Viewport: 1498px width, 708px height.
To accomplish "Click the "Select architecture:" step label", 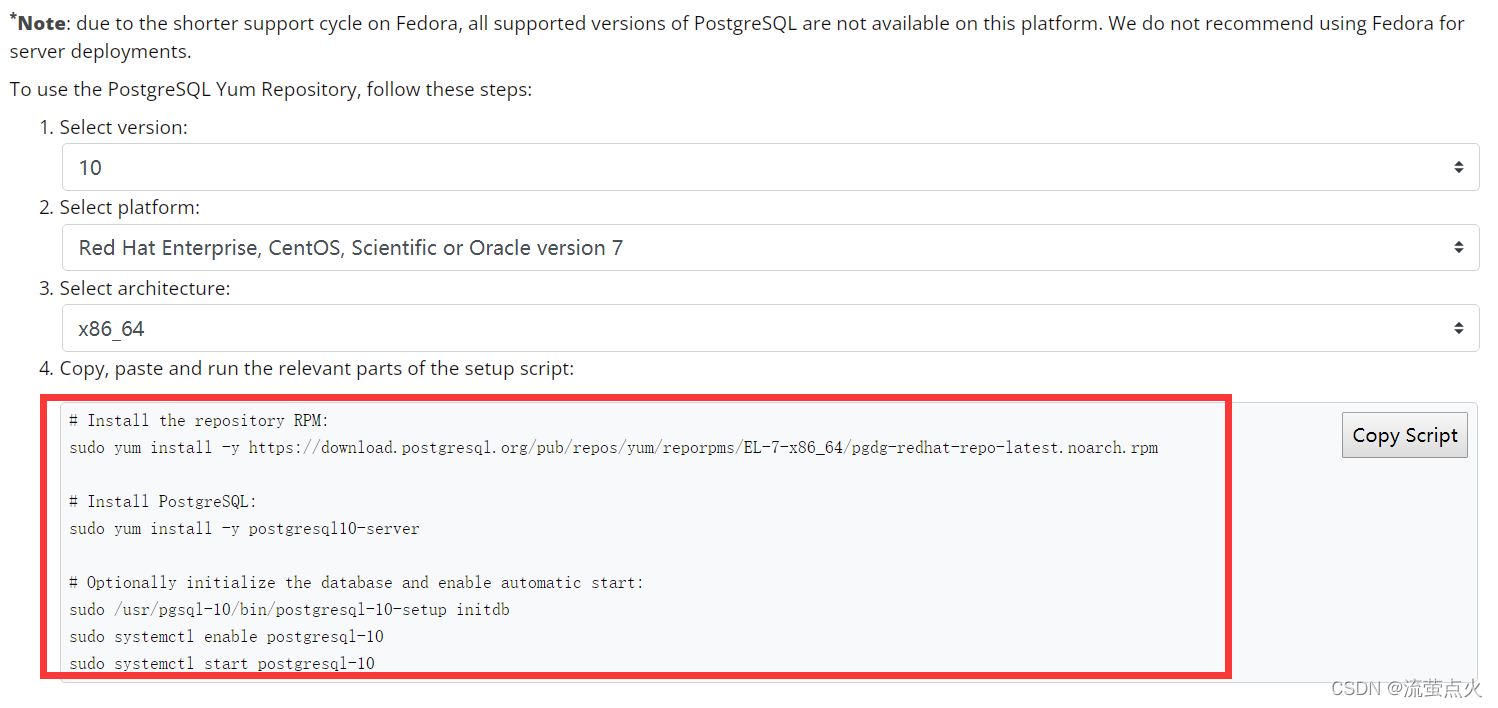I will pyautogui.click(x=144, y=288).
